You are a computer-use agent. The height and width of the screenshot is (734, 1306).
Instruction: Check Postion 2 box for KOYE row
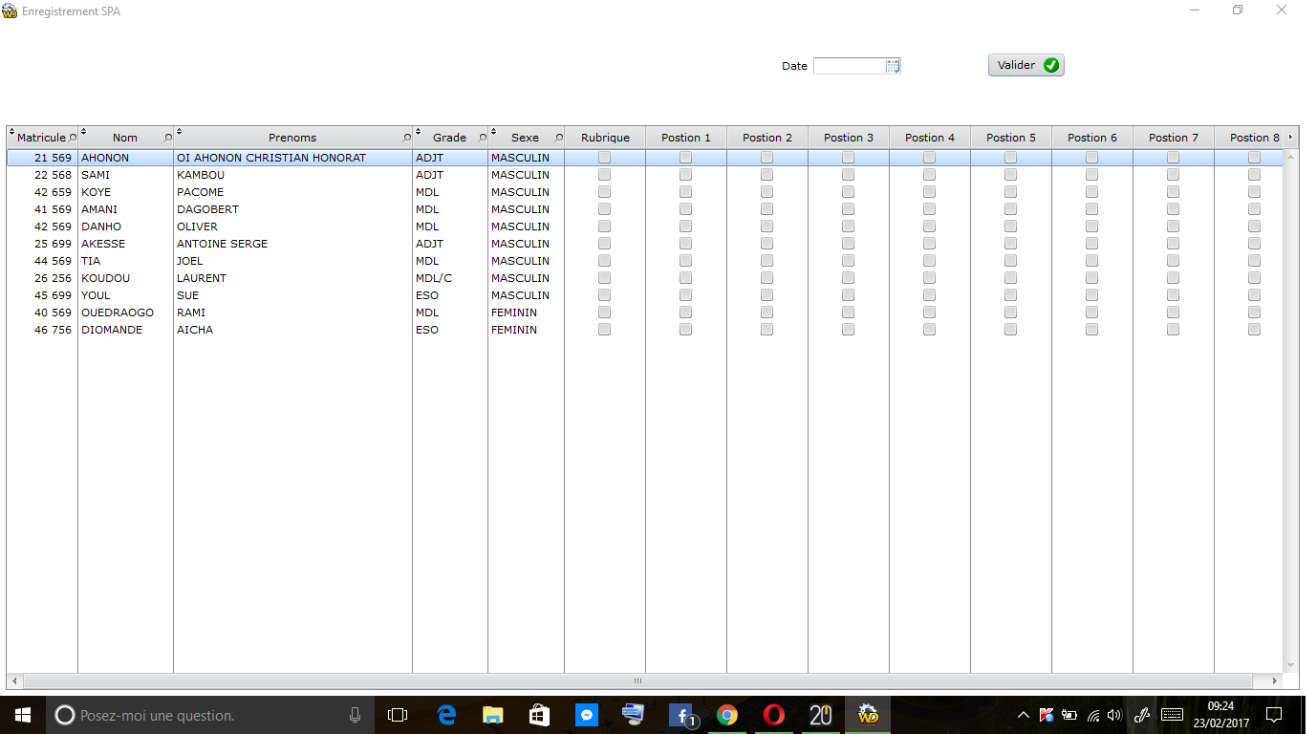coord(767,192)
